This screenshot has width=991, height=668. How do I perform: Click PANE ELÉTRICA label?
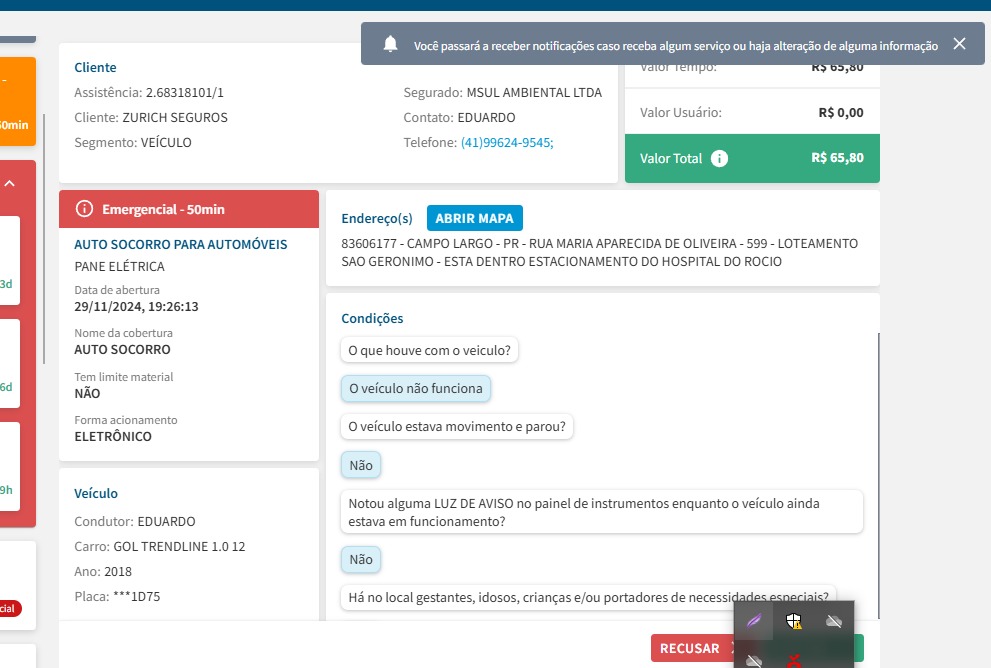point(119,267)
